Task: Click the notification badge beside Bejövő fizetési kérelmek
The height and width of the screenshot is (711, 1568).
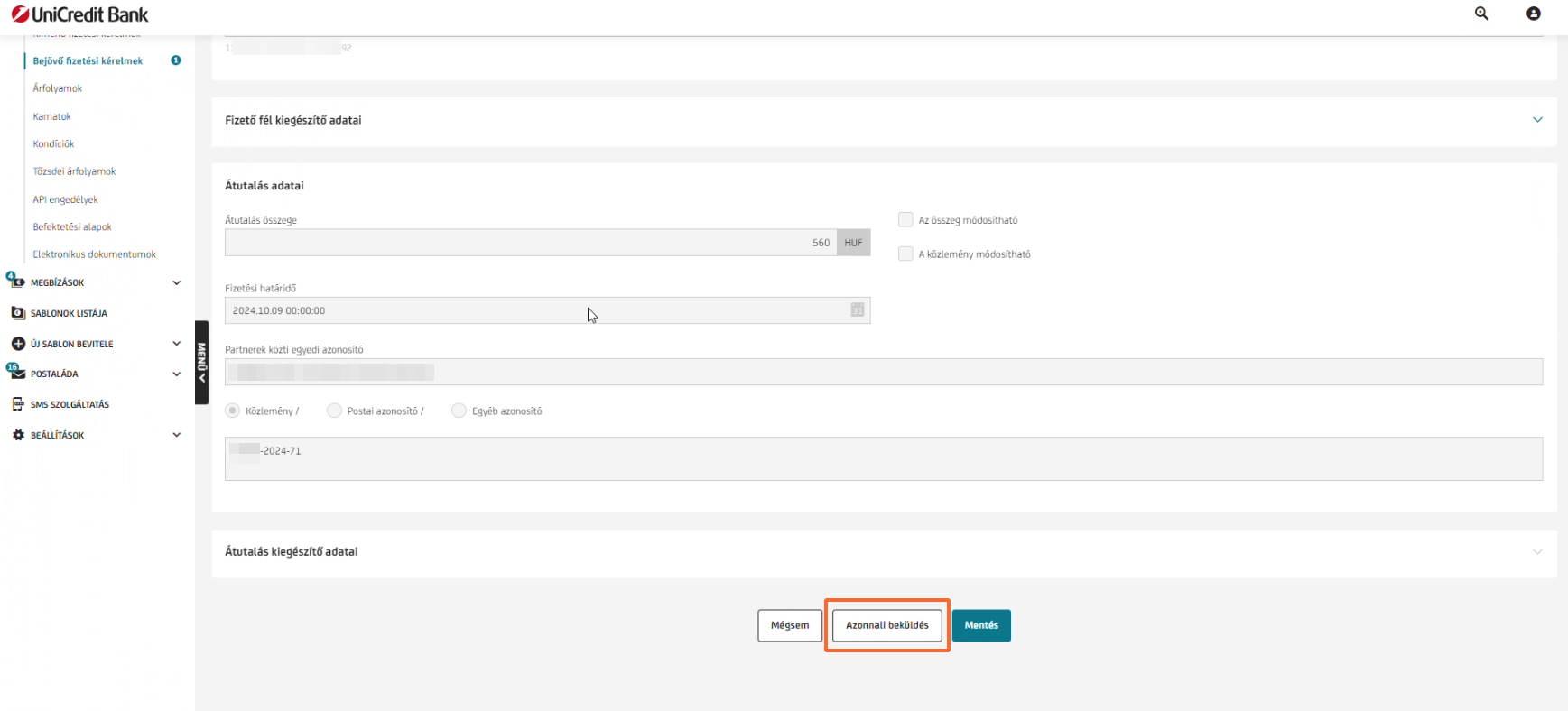Action: click(x=176, y=60)
